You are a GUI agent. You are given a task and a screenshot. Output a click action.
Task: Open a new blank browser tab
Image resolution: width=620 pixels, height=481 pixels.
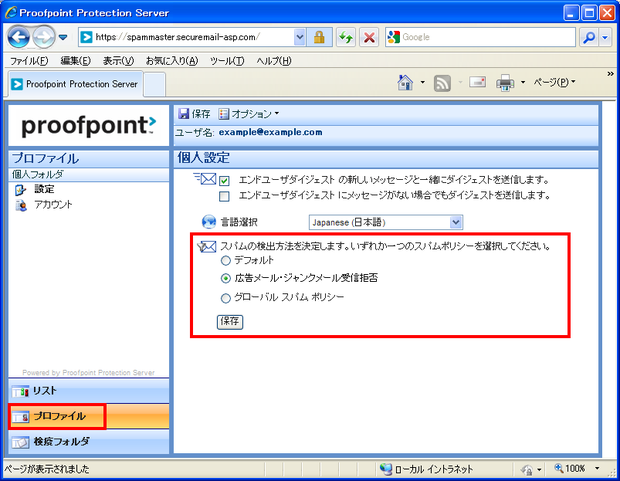154,85
